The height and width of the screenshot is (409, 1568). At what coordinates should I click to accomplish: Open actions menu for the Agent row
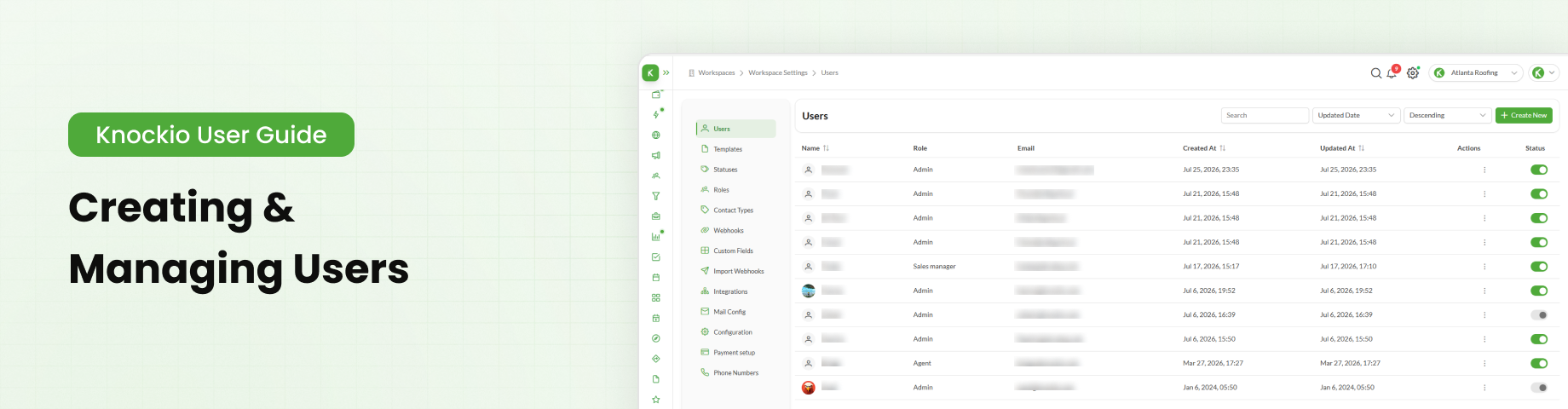(x=1484, y=364)
